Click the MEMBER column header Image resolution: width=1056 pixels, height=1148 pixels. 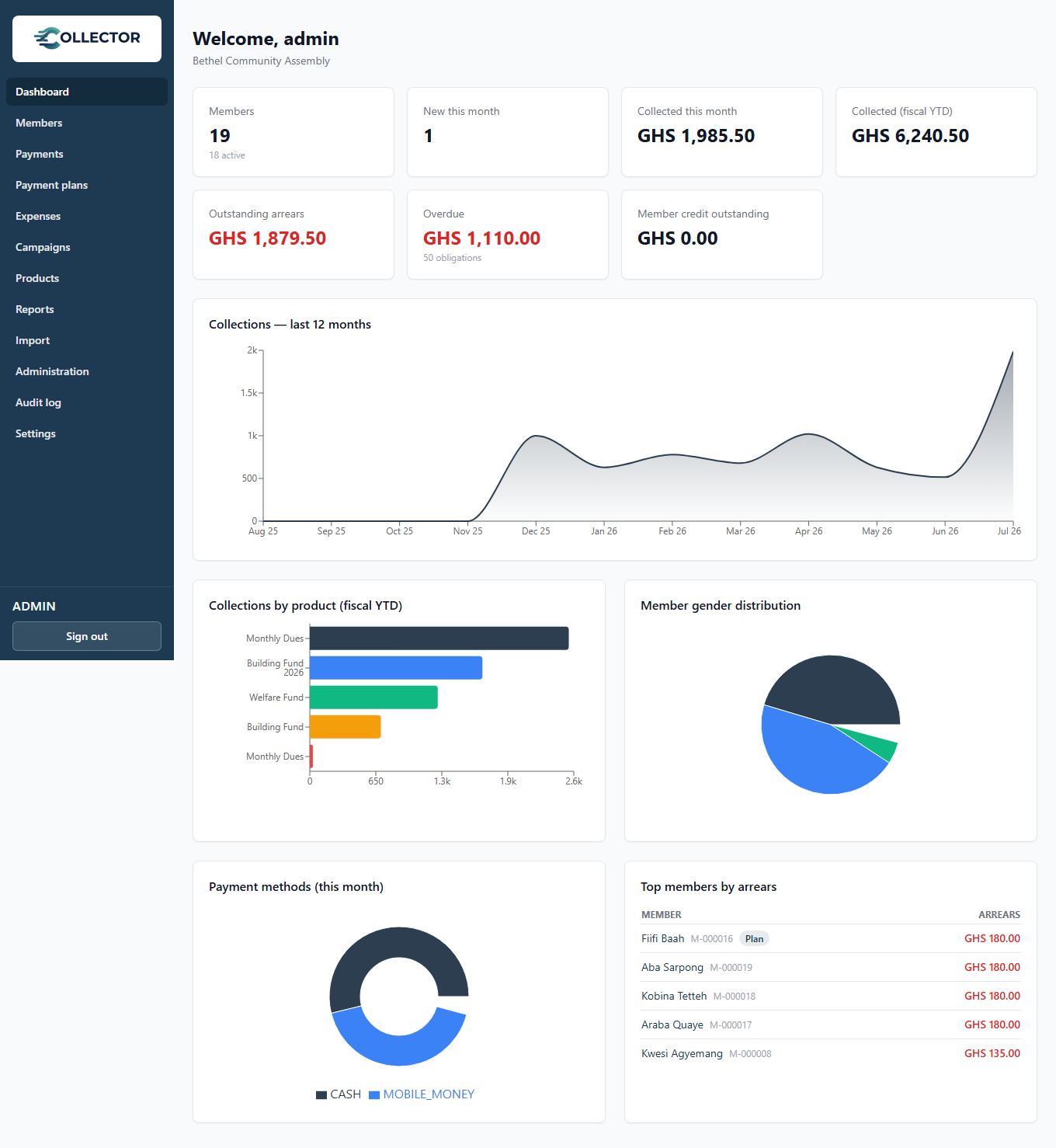[x=662, y=915]
